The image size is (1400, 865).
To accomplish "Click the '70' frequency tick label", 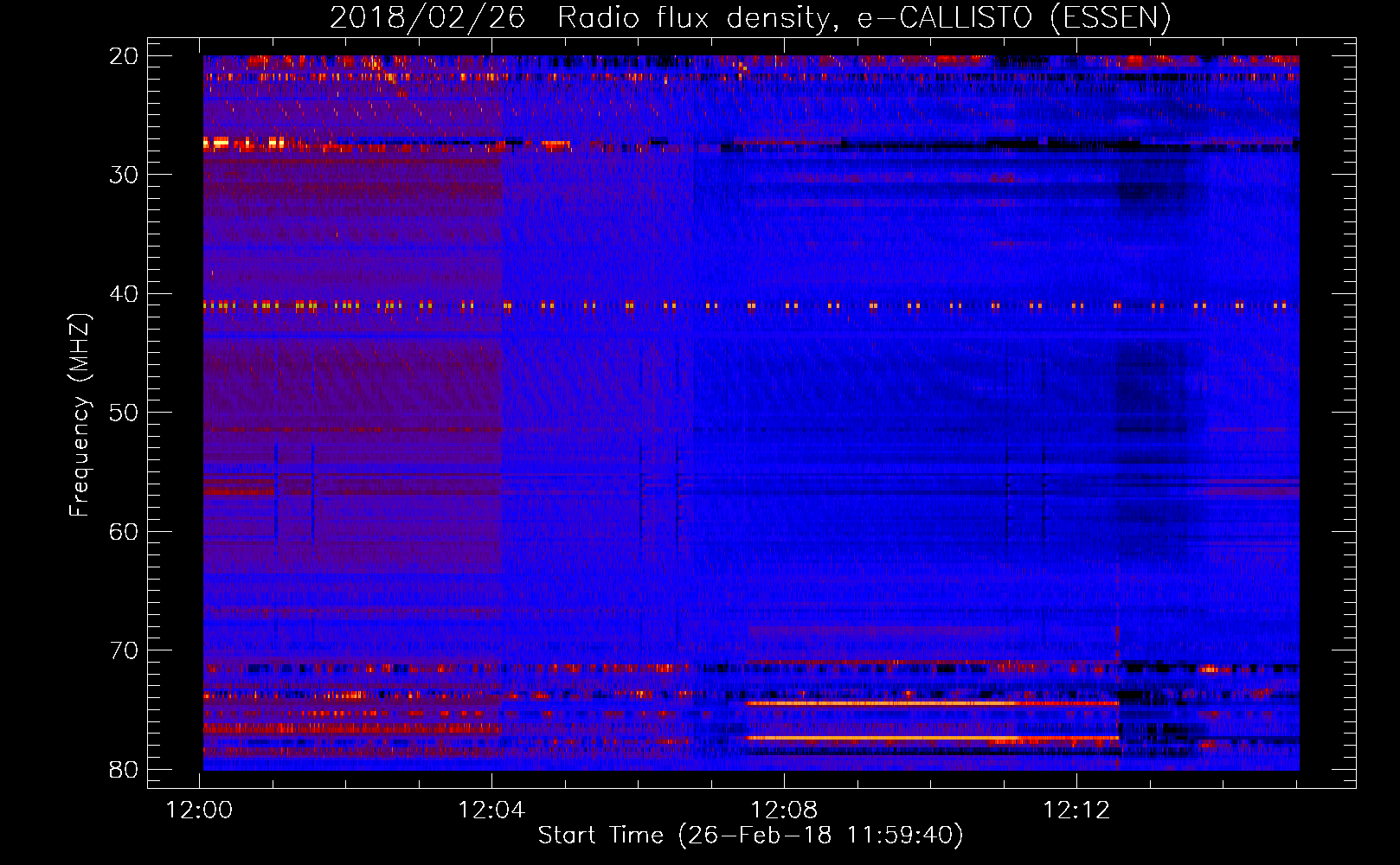I will (x=124, y=650).
